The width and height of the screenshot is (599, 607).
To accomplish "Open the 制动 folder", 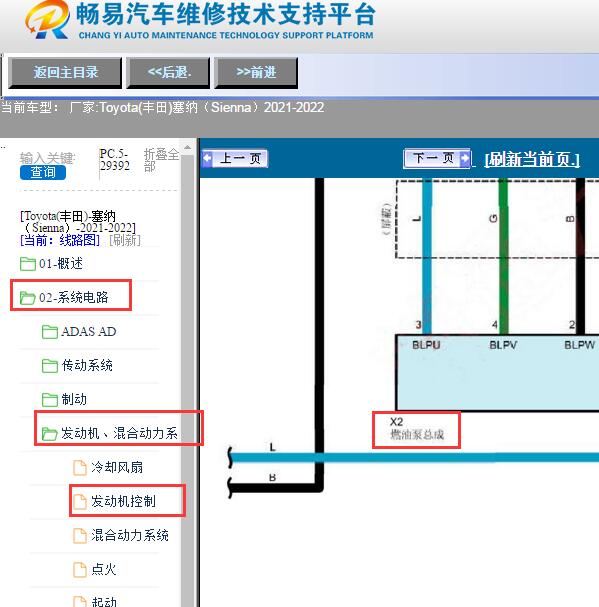I will tap(74, 399).
